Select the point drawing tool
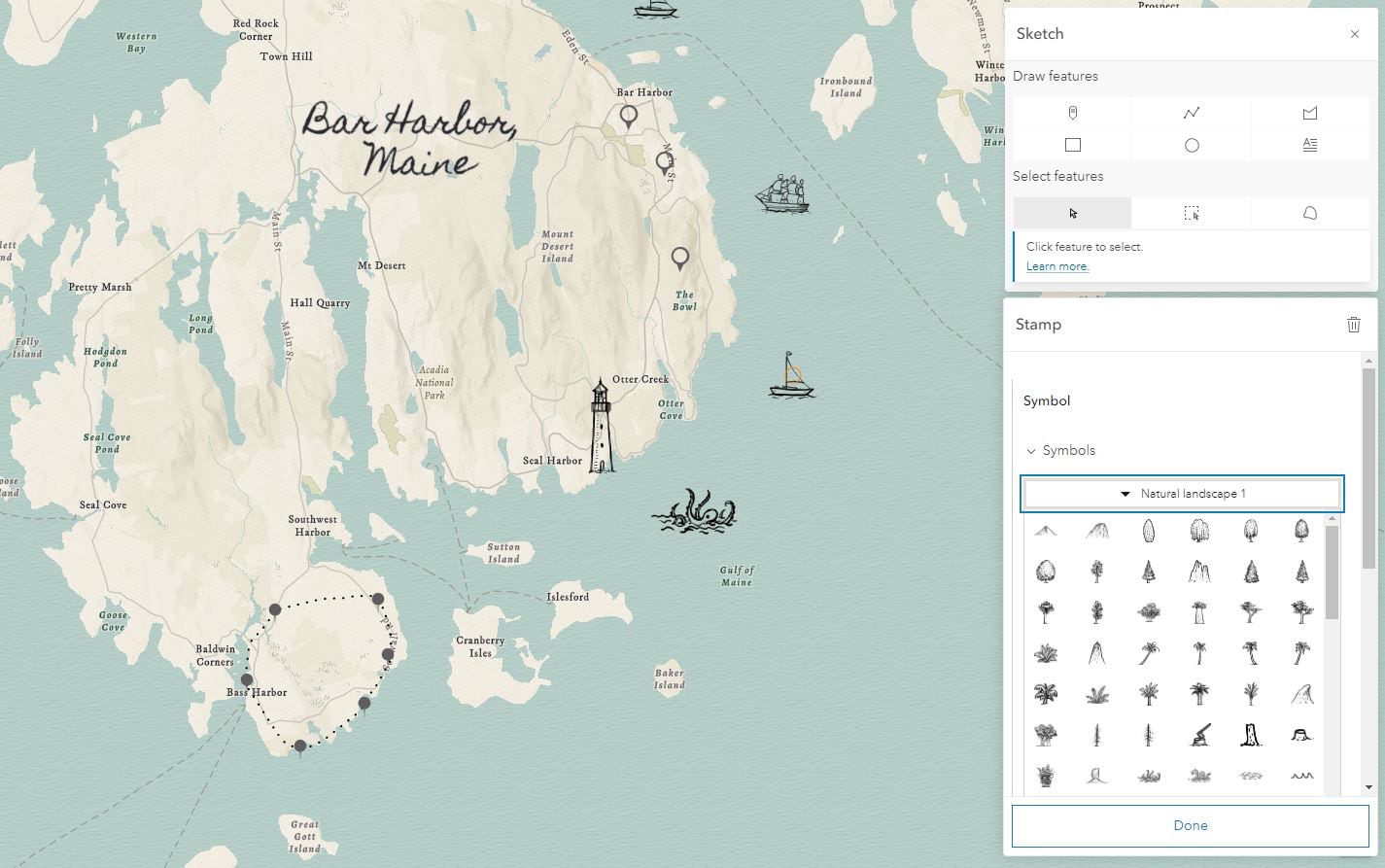This screenshot has height=868, width=1385. coord(1072,112)
